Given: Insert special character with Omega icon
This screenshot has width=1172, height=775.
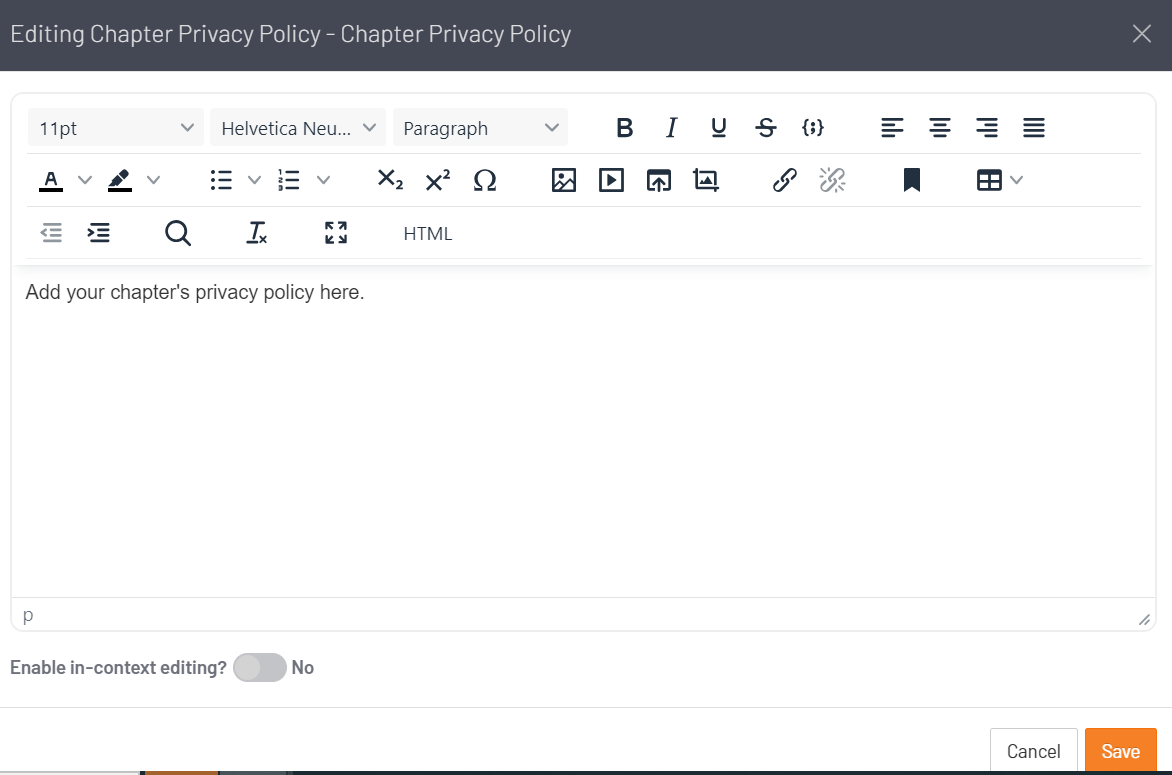Looking at the screenshot, I should pyautogui.click(x=484, y=180).
